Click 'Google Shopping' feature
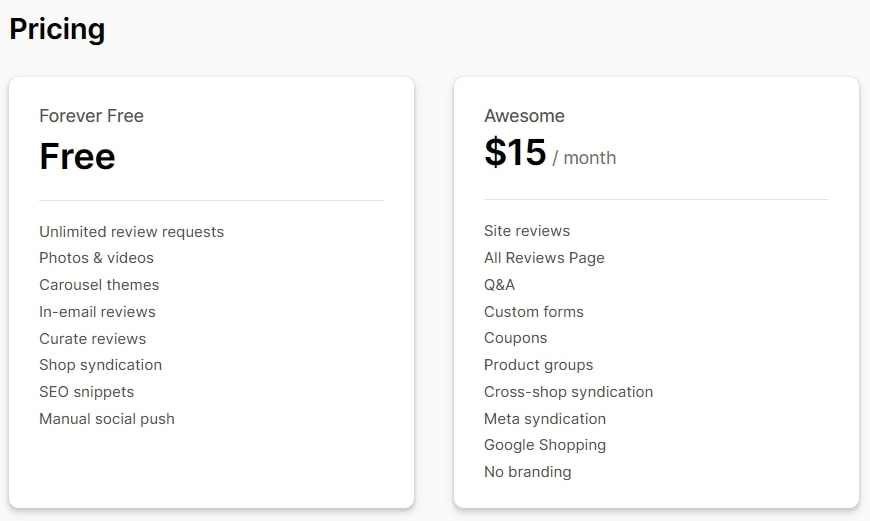Screen dimensions: 870x521 pyautogui.click(x=545, y=445)
